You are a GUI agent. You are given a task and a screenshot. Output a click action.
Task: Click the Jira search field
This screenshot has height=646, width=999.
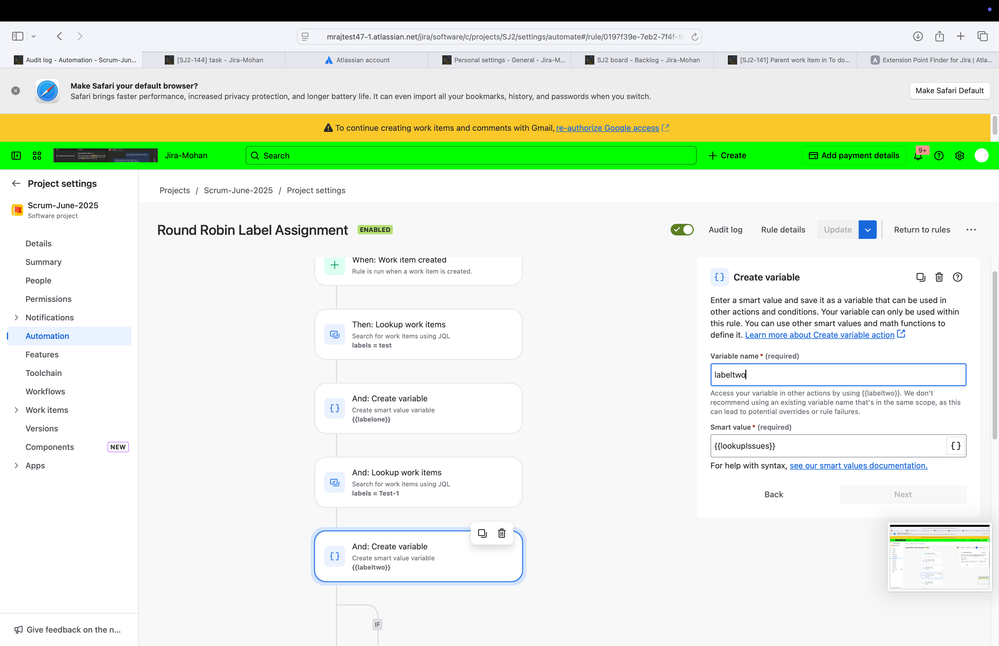coord(471,155)
